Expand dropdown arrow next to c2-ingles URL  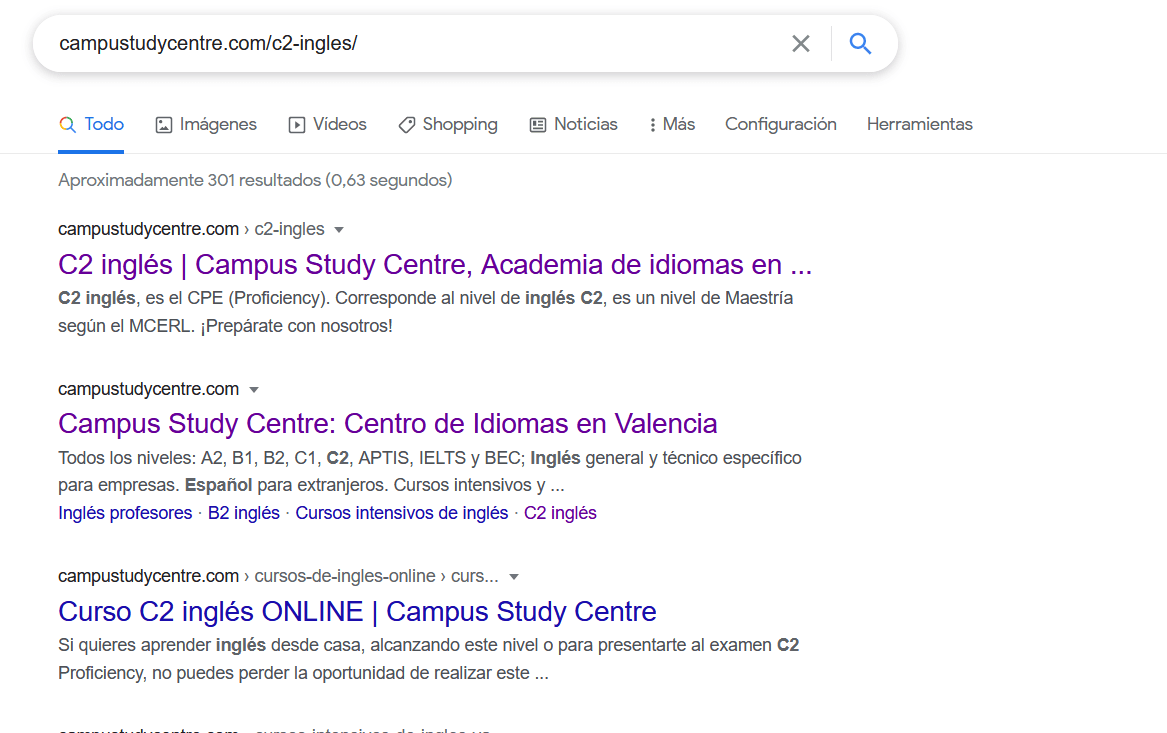339,230
